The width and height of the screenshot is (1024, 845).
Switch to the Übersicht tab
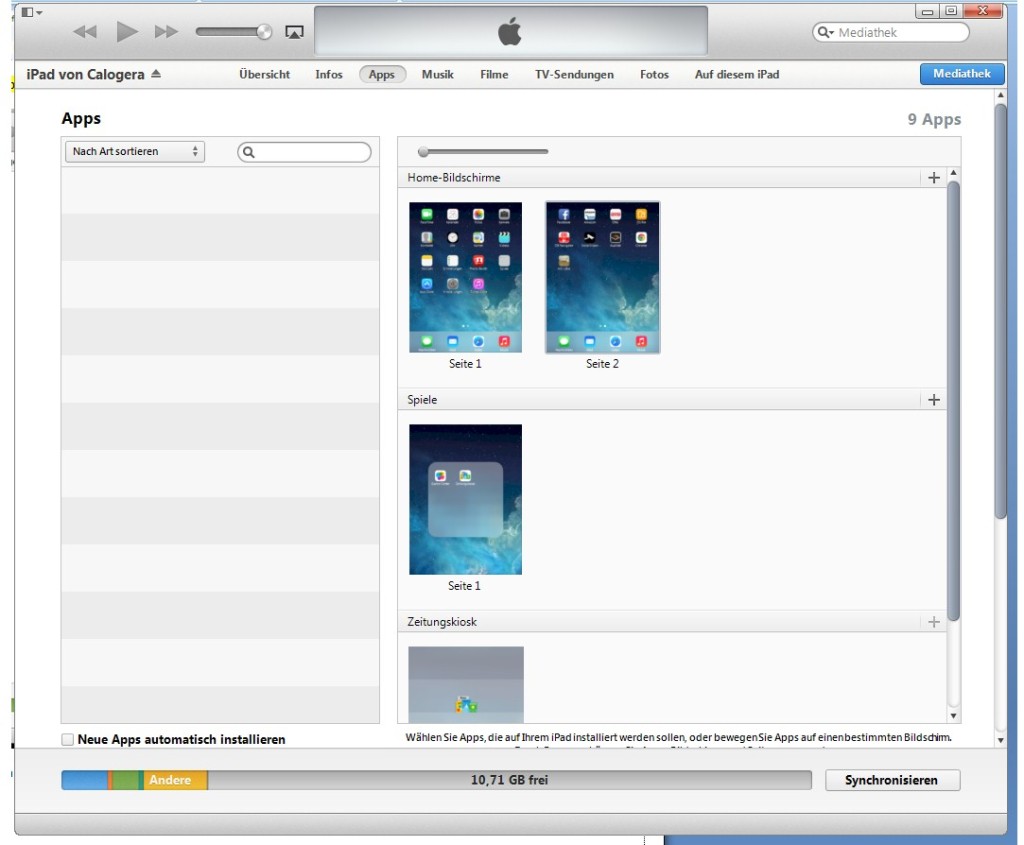coord(264,74)
